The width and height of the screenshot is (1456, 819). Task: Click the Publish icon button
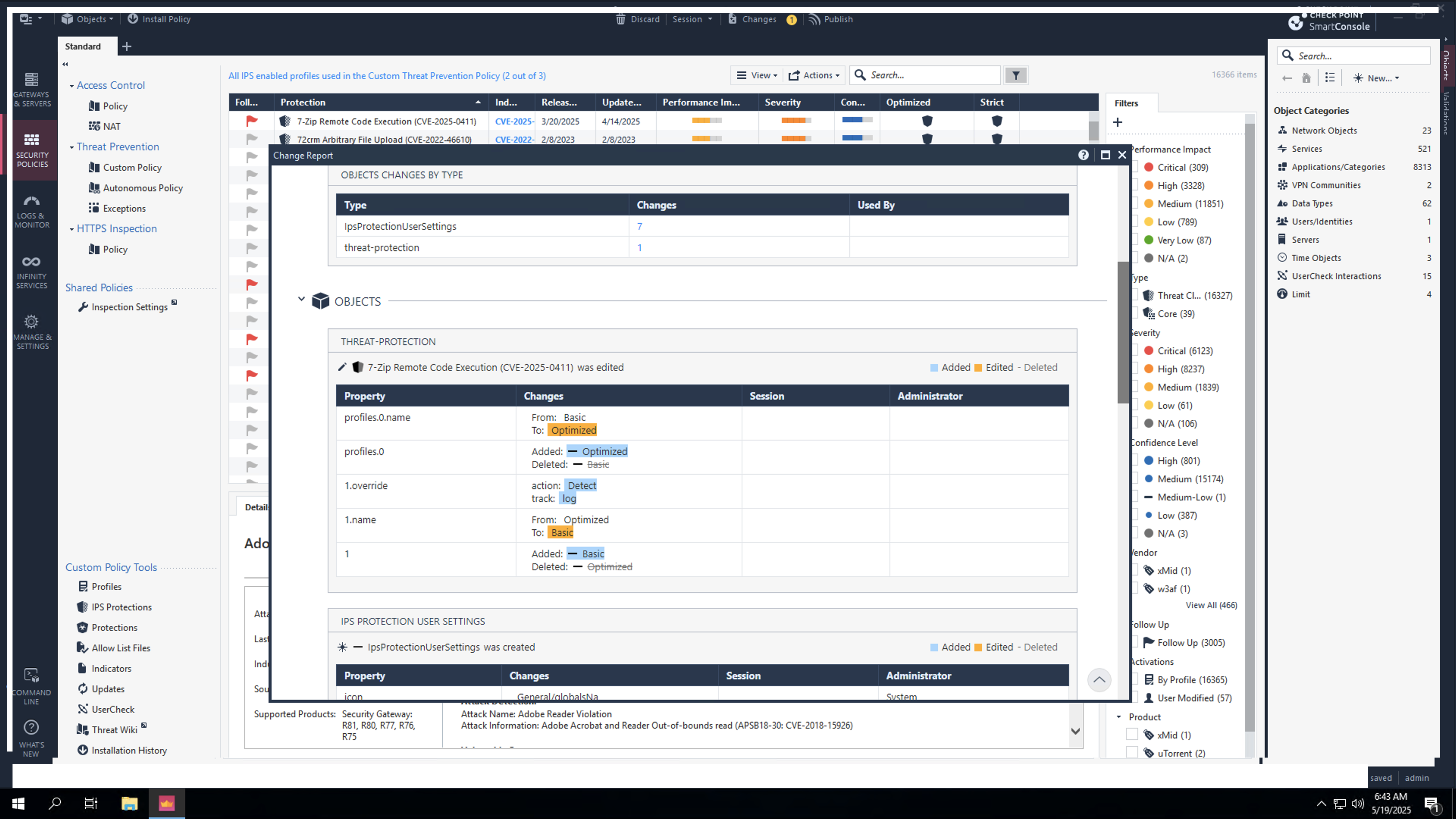point(830,19)
